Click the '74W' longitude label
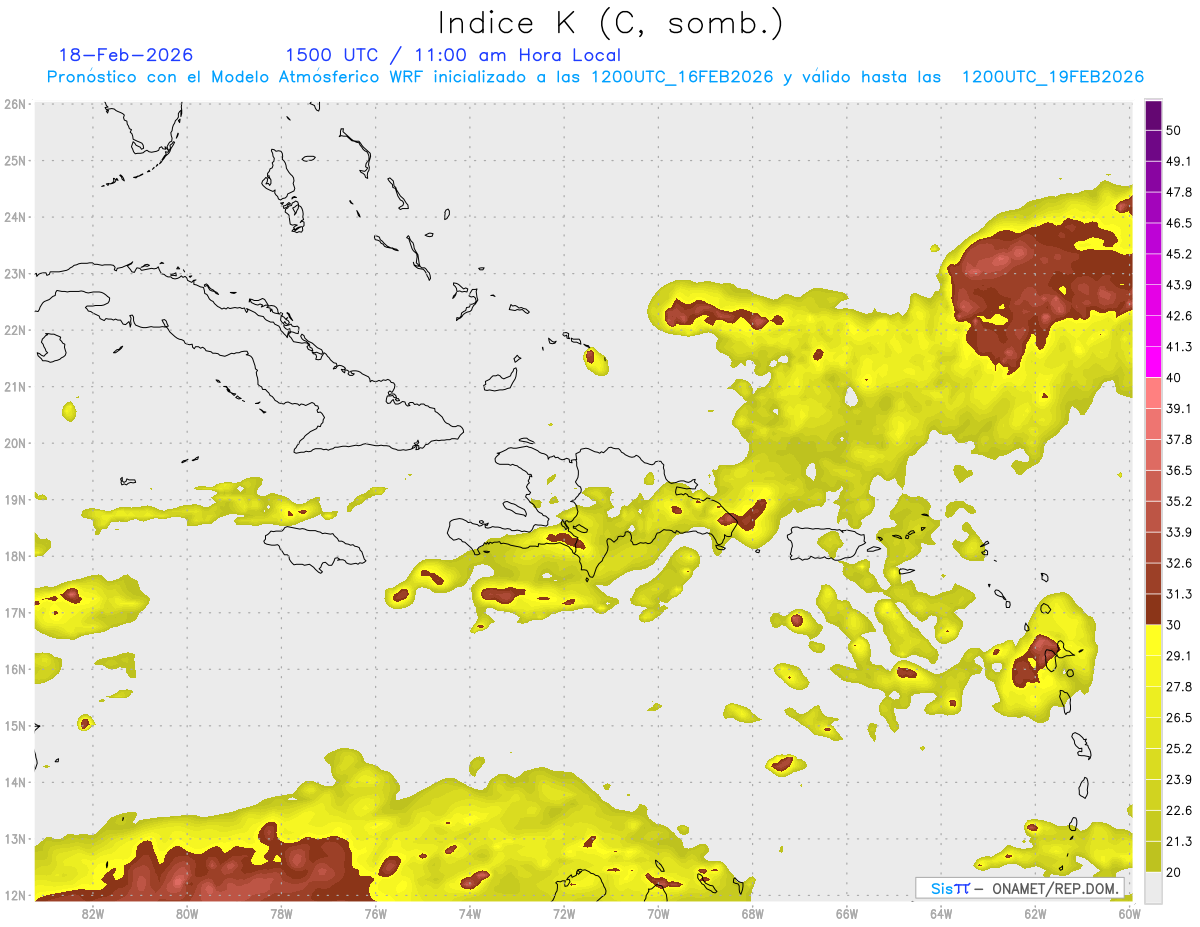This screenshot has height=927, width=1200. pos(469,913)
